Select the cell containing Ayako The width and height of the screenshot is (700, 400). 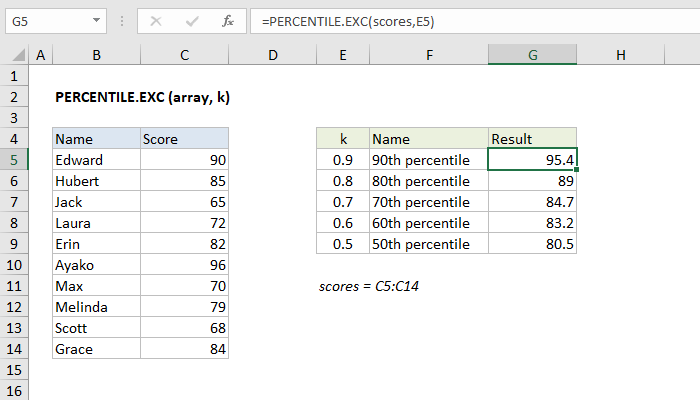[96, 265]
